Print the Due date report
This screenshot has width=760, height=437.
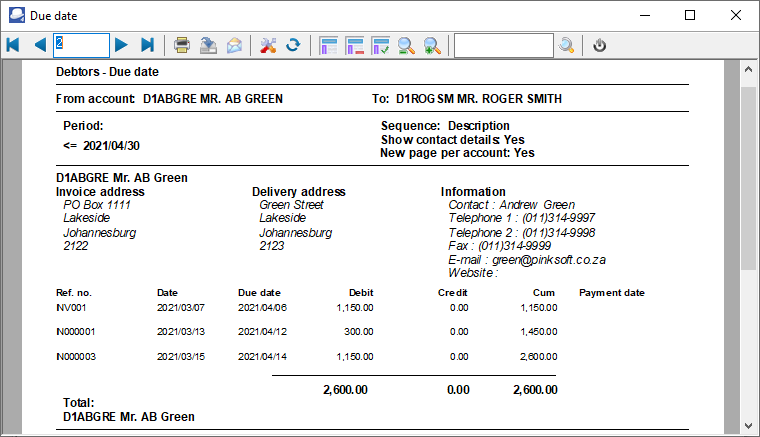pos(182,45)
